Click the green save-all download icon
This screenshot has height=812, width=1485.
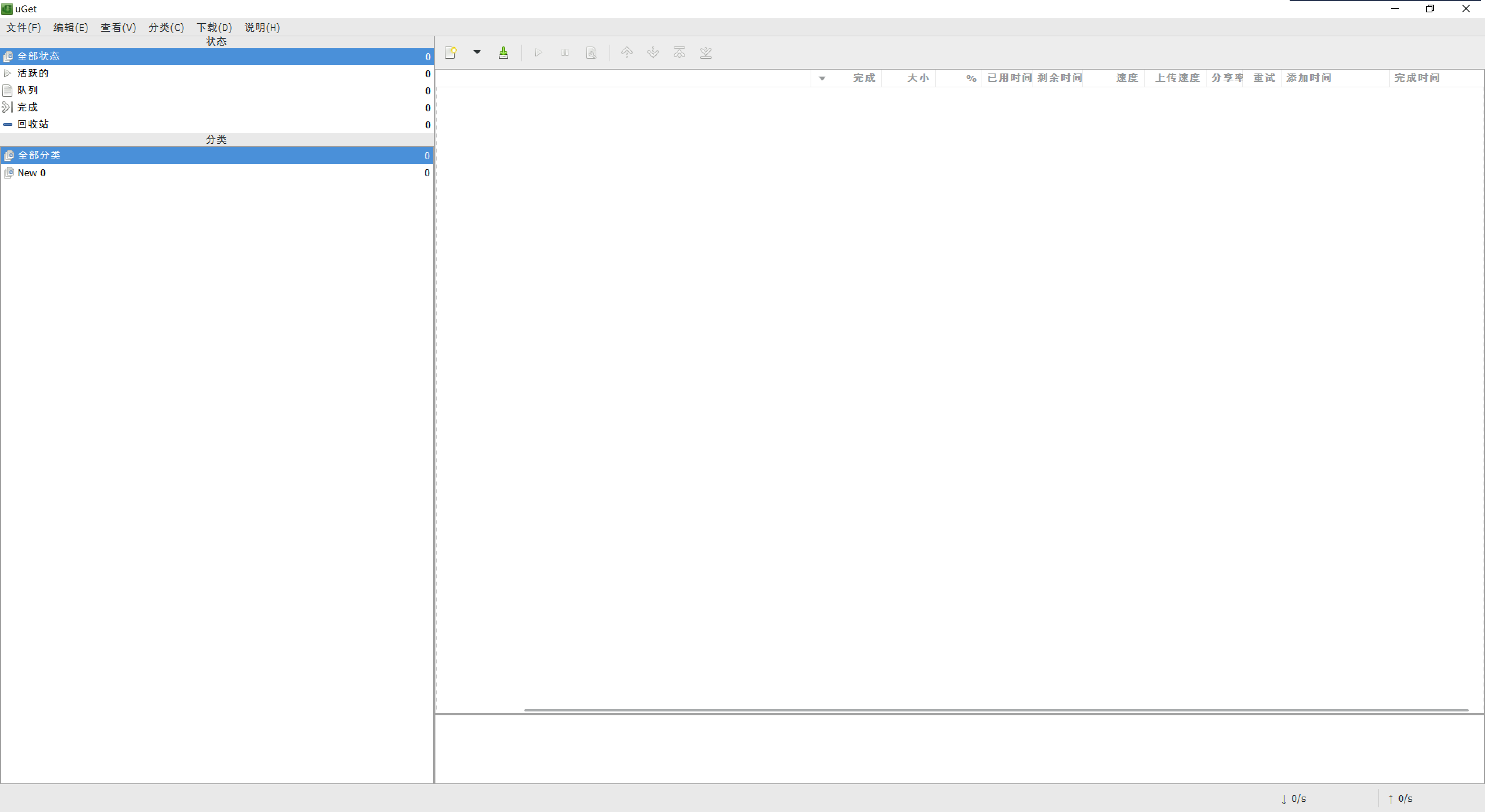503,53
